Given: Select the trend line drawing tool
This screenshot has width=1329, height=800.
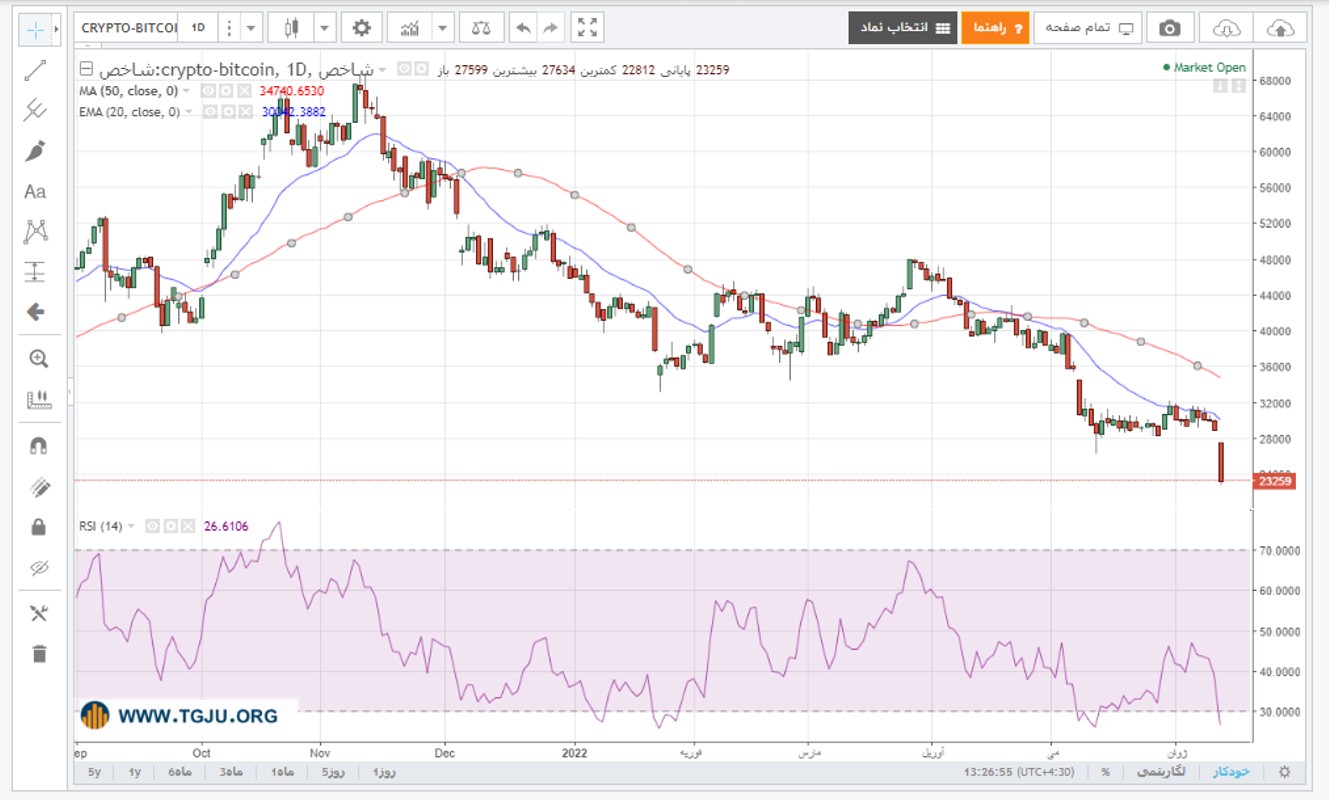Looking at the screenshot, I should click(36, 70).
